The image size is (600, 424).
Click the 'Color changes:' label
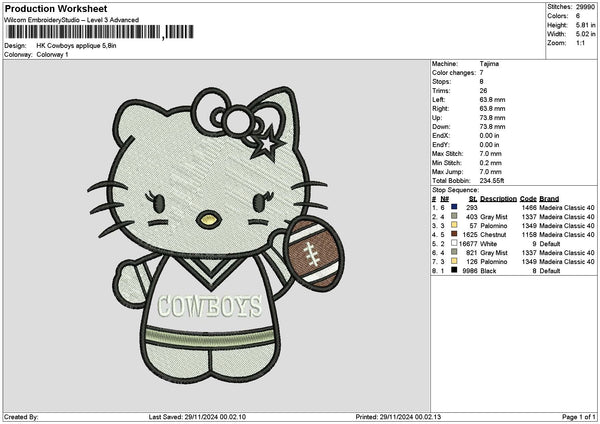point(454,73)
